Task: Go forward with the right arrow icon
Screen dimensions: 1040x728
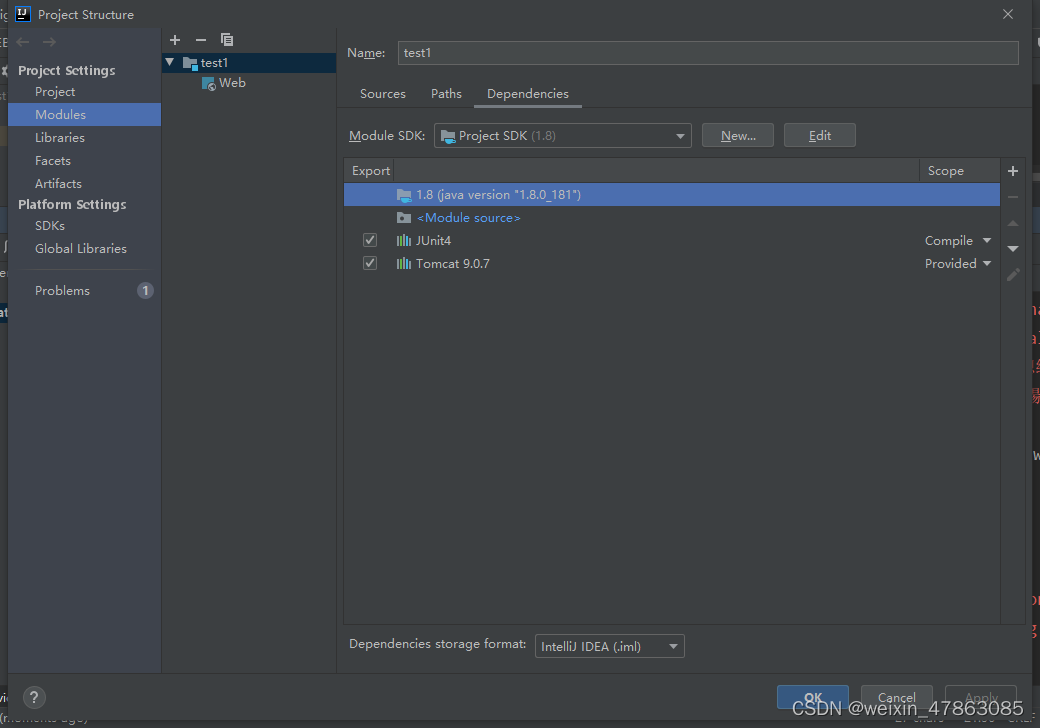Action: point(49,42)
